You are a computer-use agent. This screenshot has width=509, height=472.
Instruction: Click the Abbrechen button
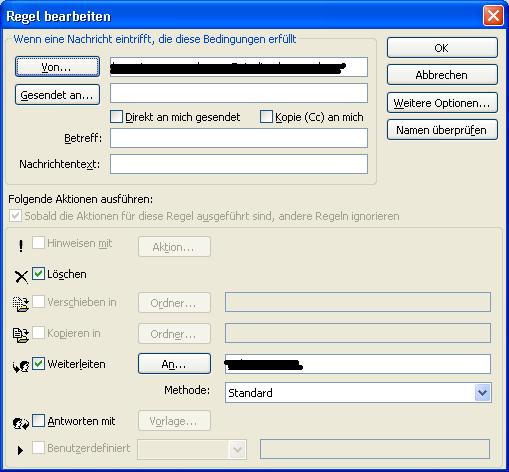(x=442, y=75)
